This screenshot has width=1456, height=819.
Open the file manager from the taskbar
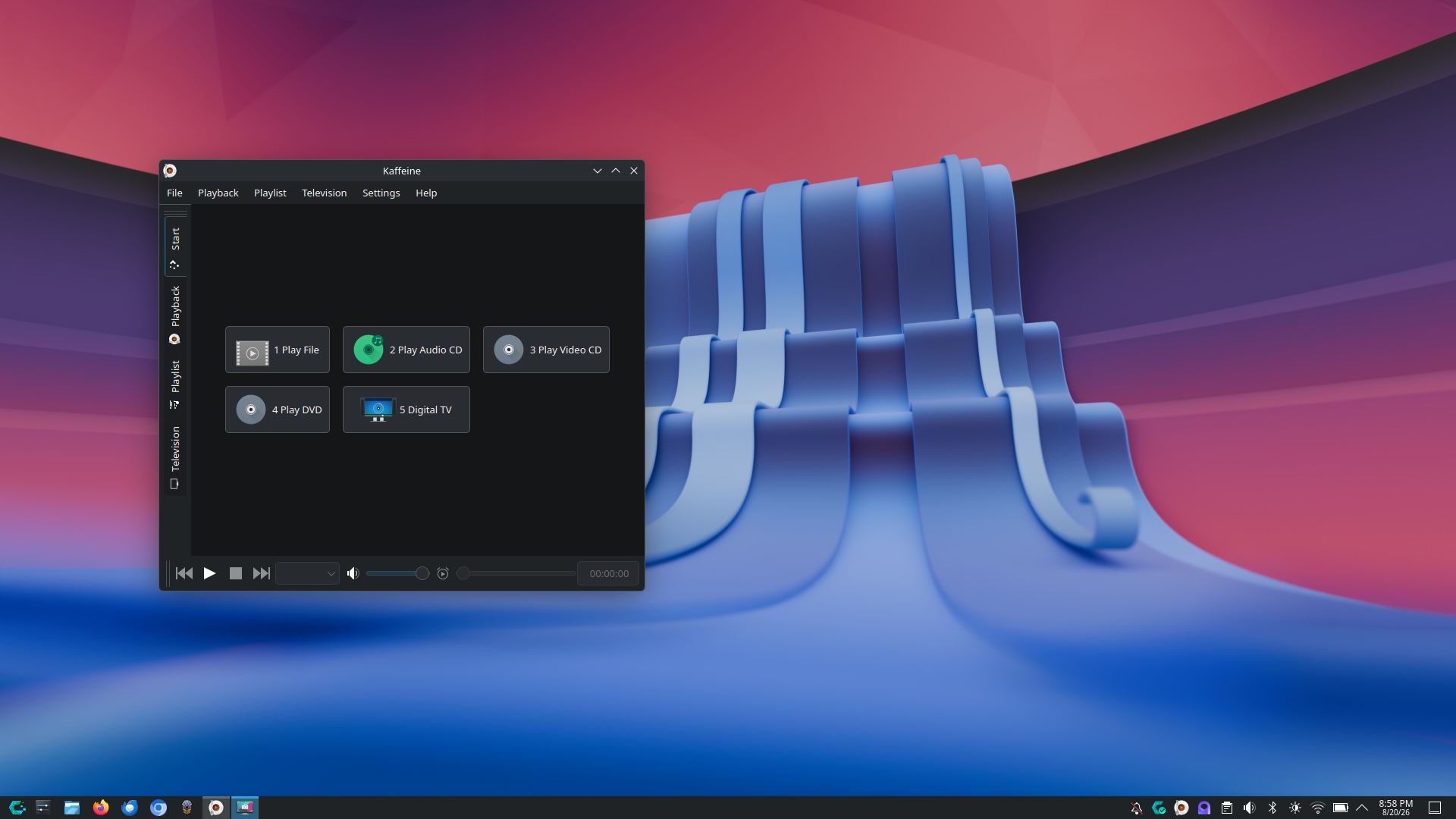(72, 808)
